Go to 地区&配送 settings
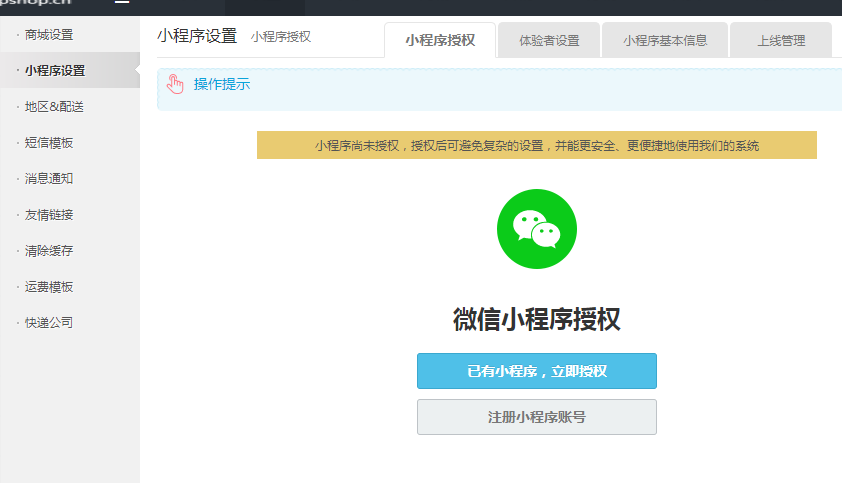Screen dimensions: 842x483 click(x=54, y=107)
